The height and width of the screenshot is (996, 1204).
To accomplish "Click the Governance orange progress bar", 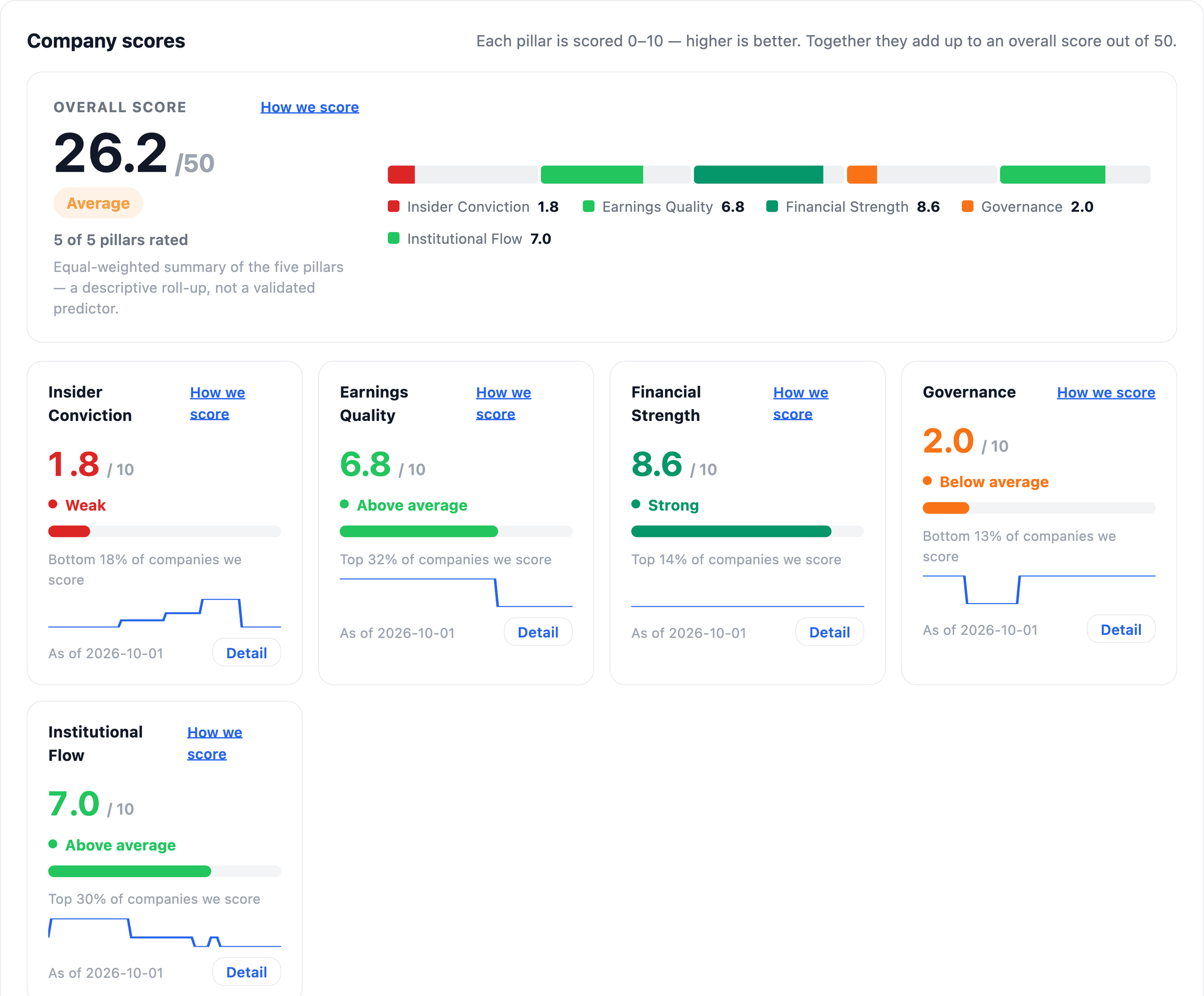I will tap(946, 507).
